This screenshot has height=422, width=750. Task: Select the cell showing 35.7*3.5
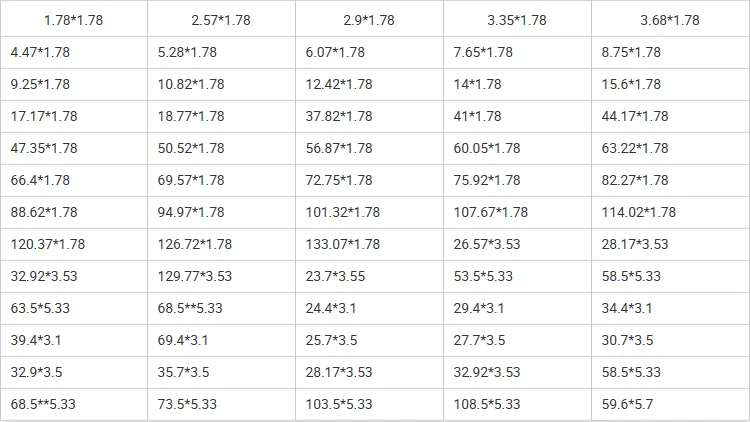pos(221,373)
